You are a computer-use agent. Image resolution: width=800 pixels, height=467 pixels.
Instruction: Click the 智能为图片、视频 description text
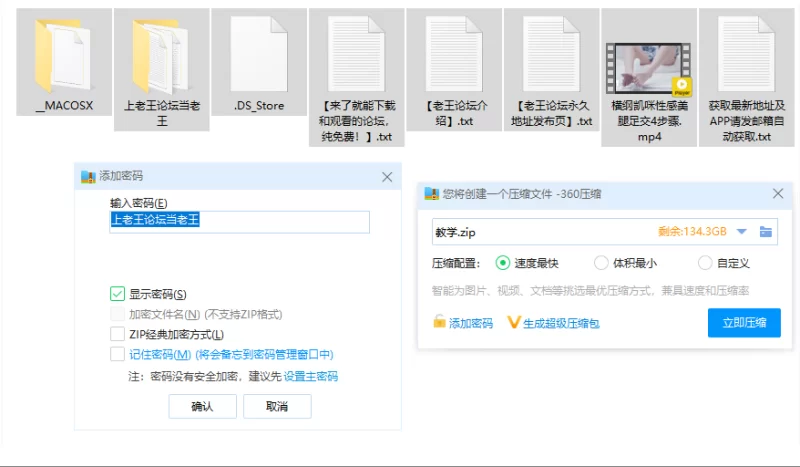[x=590, y=290]
